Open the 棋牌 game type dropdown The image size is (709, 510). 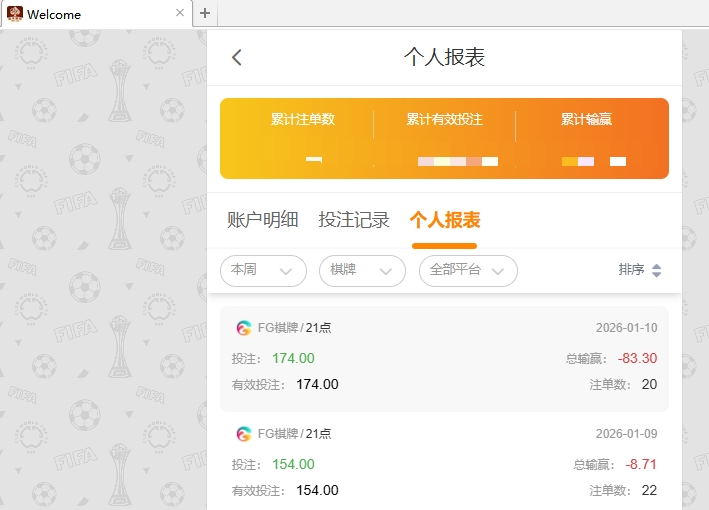362,271
